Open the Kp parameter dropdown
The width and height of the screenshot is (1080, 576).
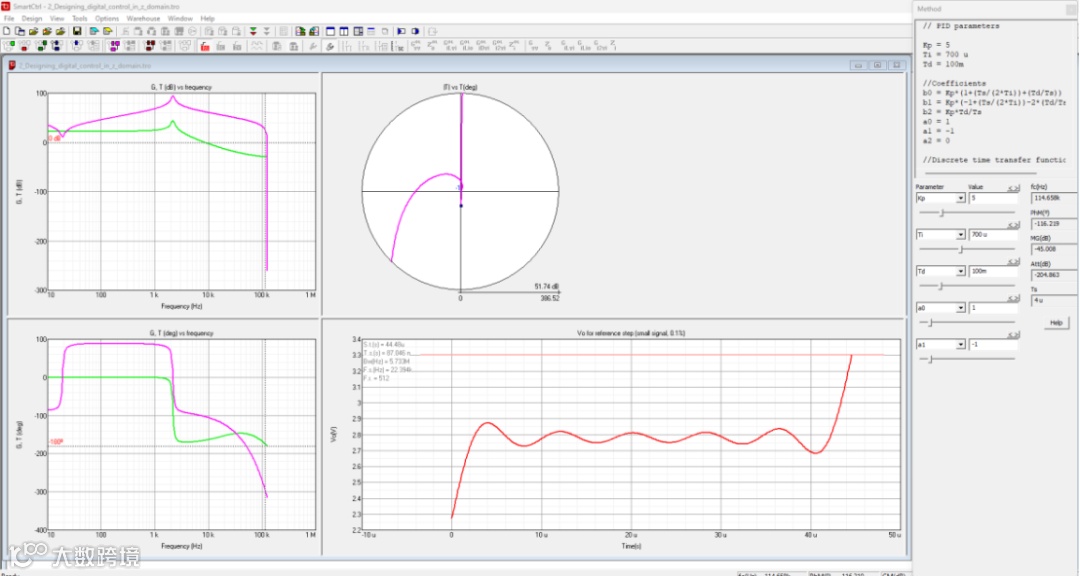960,198
